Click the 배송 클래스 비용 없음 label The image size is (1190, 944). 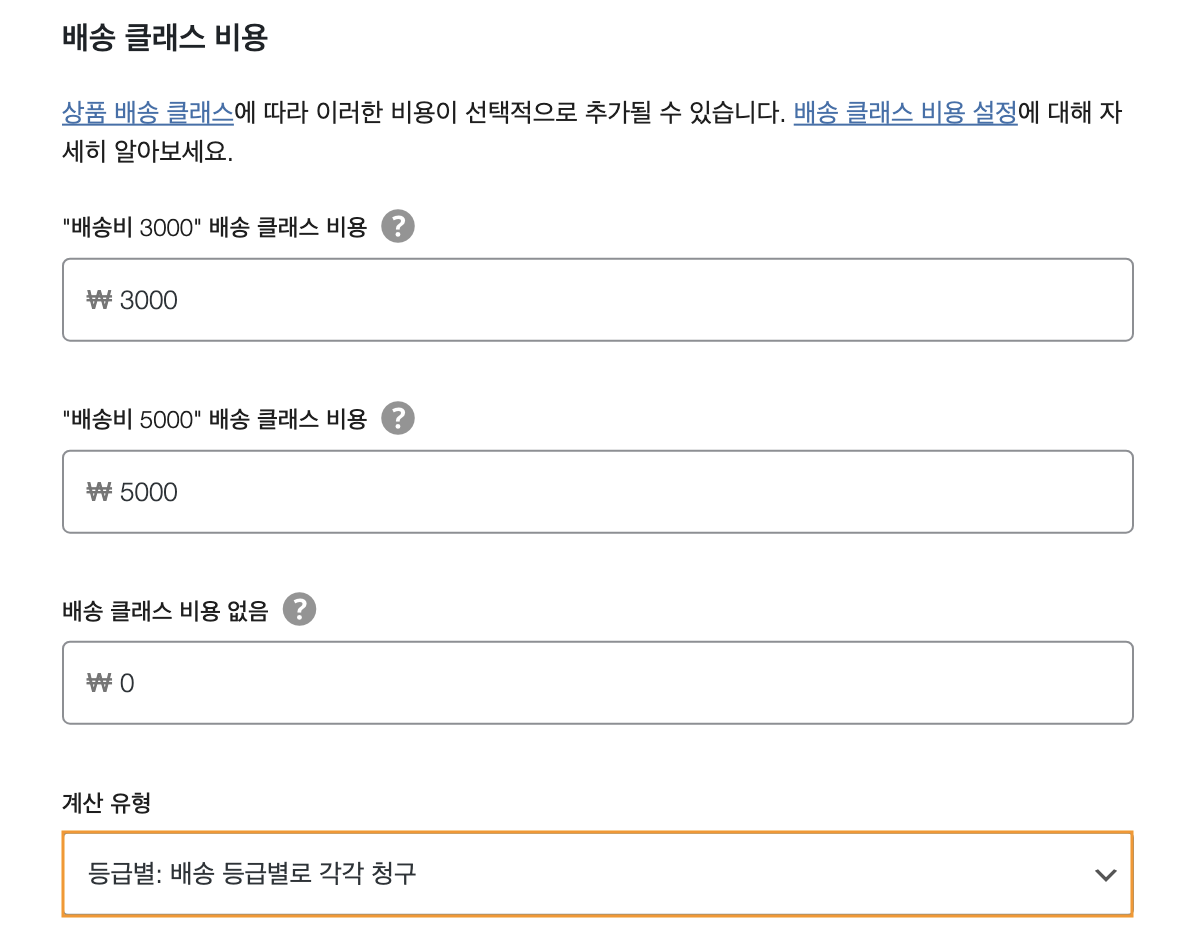pyautogui.click(x=165, y=611)
